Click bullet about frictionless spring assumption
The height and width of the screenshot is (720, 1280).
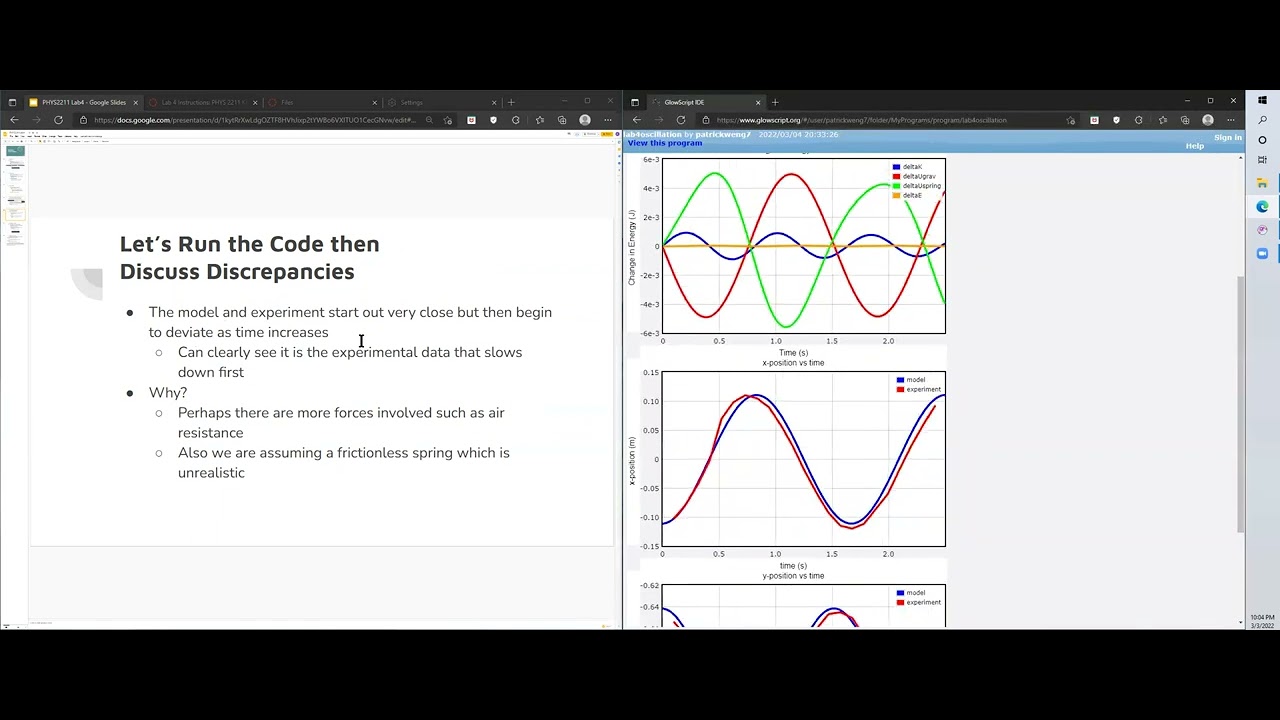click(343, 462)
